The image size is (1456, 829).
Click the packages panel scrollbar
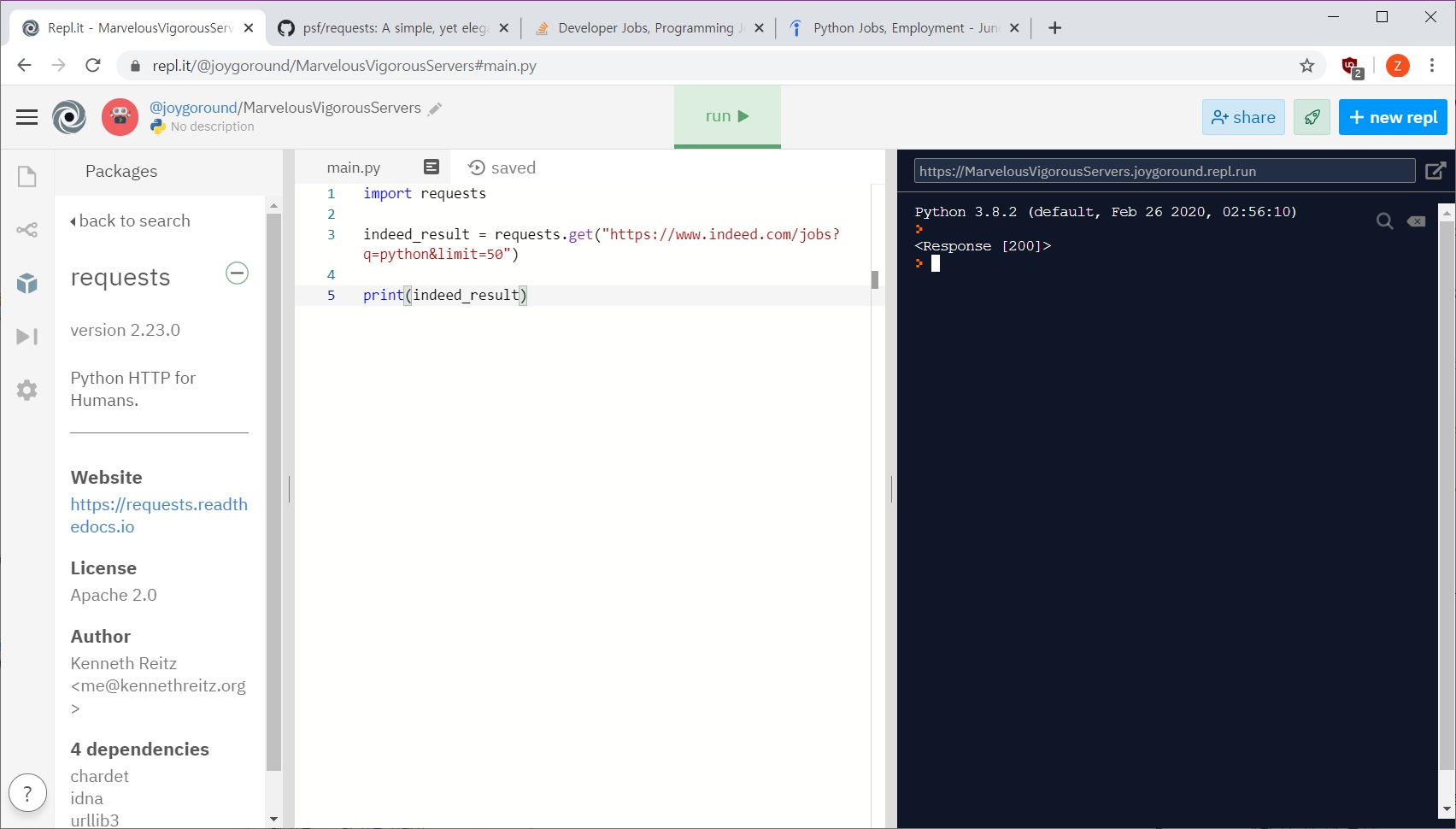273,491
